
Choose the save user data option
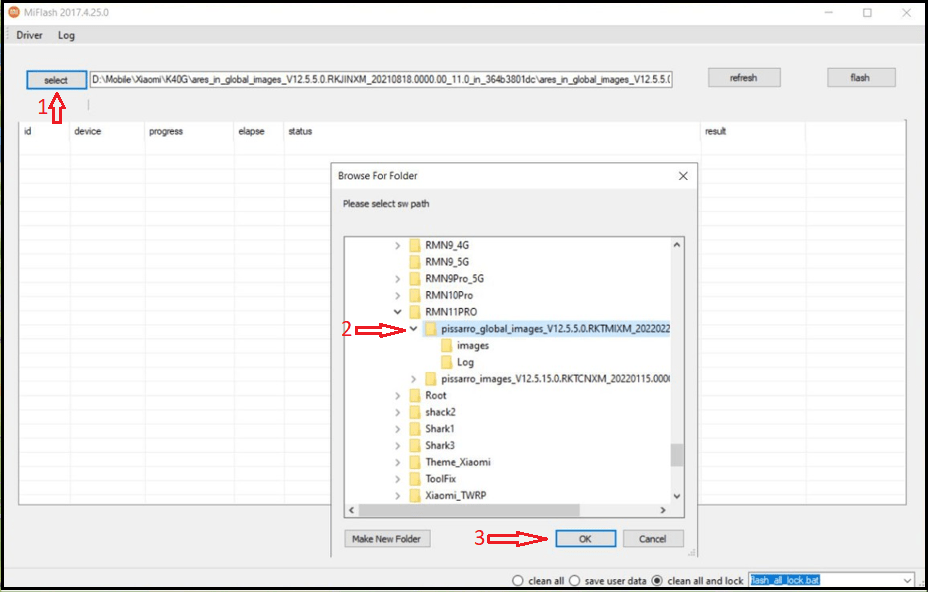click(x=574, y=581)
